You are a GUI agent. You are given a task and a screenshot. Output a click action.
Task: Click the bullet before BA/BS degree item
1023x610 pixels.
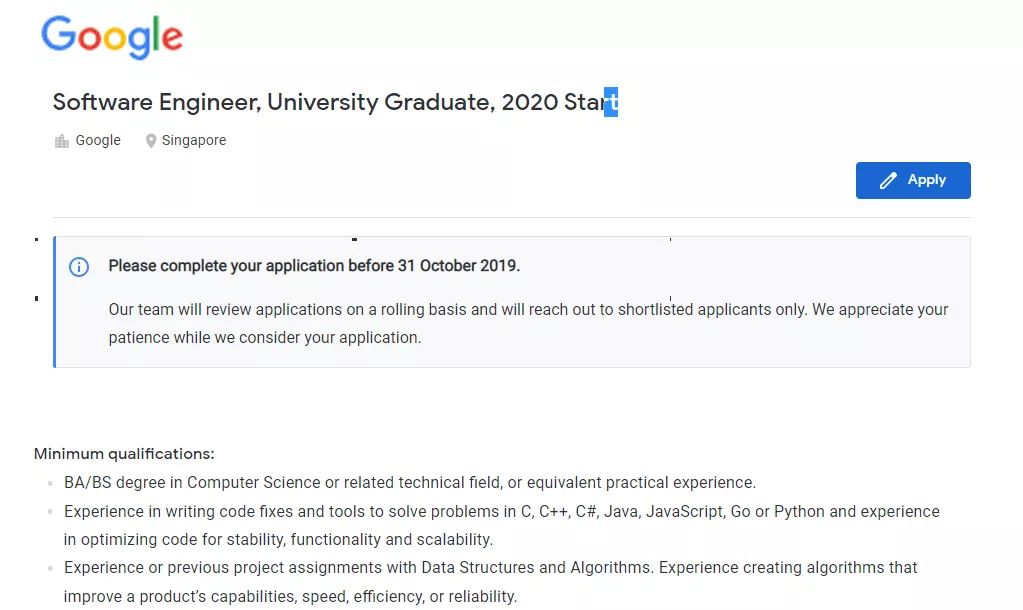[50, 483]
